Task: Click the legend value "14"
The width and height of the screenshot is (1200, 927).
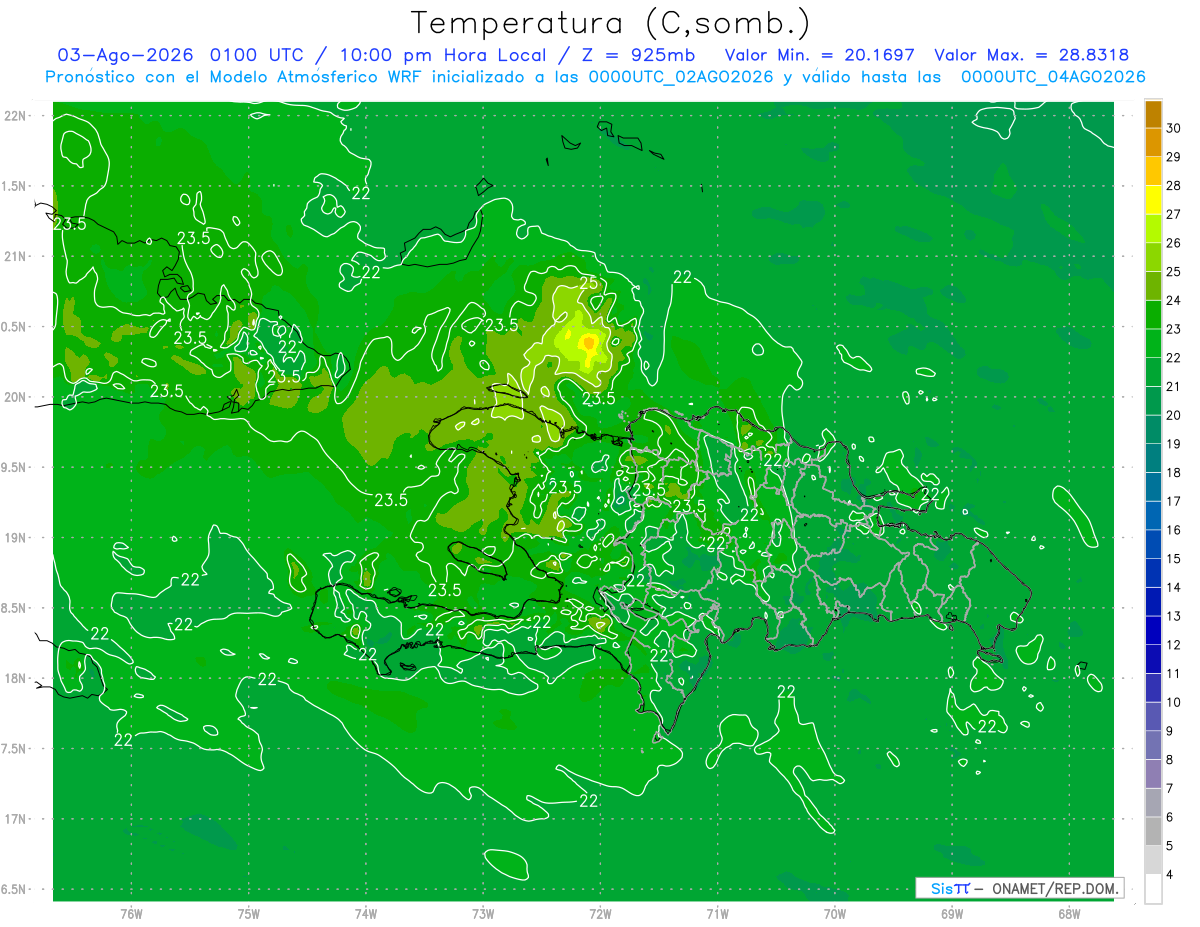Action: click(x=1174, y=587)
